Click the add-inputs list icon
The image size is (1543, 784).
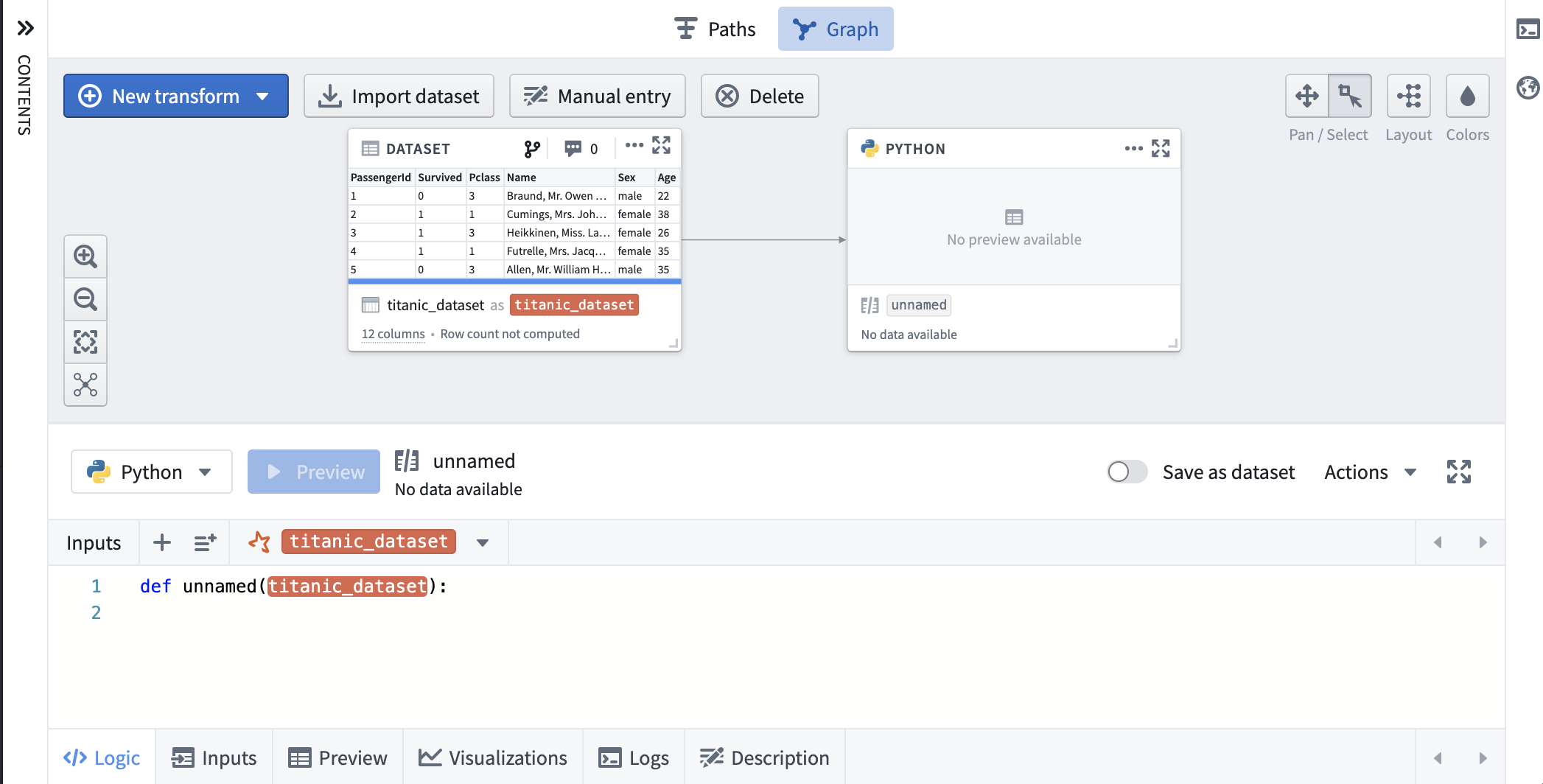click(x=205, y=542)
